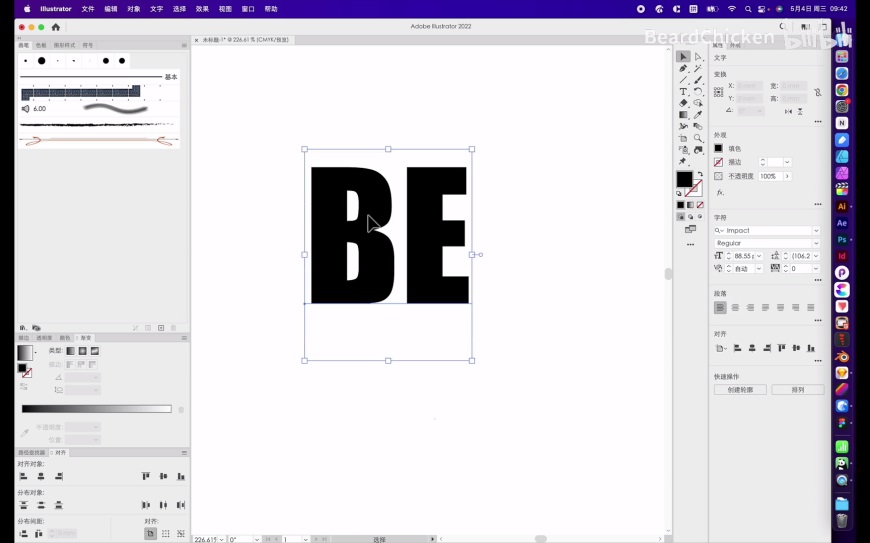
Task: Select the Eyedropper tool in toolbar
Action: 698,115
